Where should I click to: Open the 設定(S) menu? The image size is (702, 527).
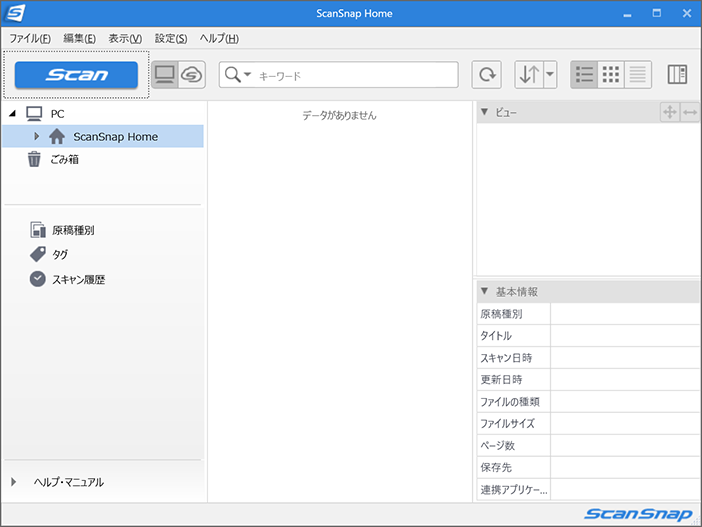click(171, 39)
